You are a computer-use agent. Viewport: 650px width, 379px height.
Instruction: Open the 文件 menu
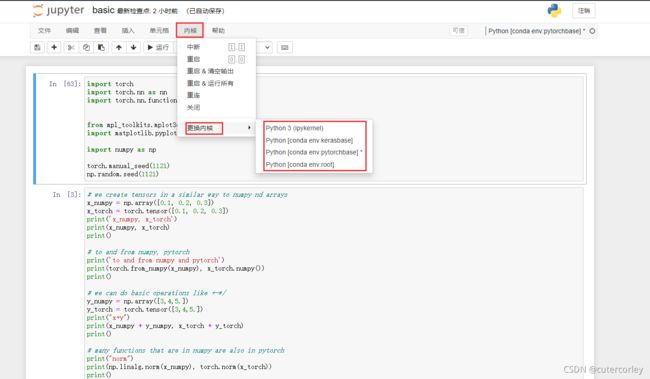pos(44,30)
